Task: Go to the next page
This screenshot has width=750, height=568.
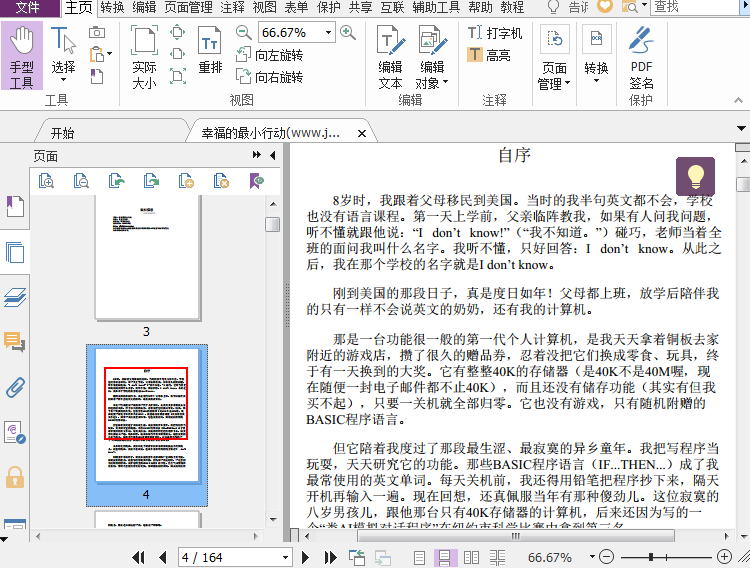Action: pos(306,557)
